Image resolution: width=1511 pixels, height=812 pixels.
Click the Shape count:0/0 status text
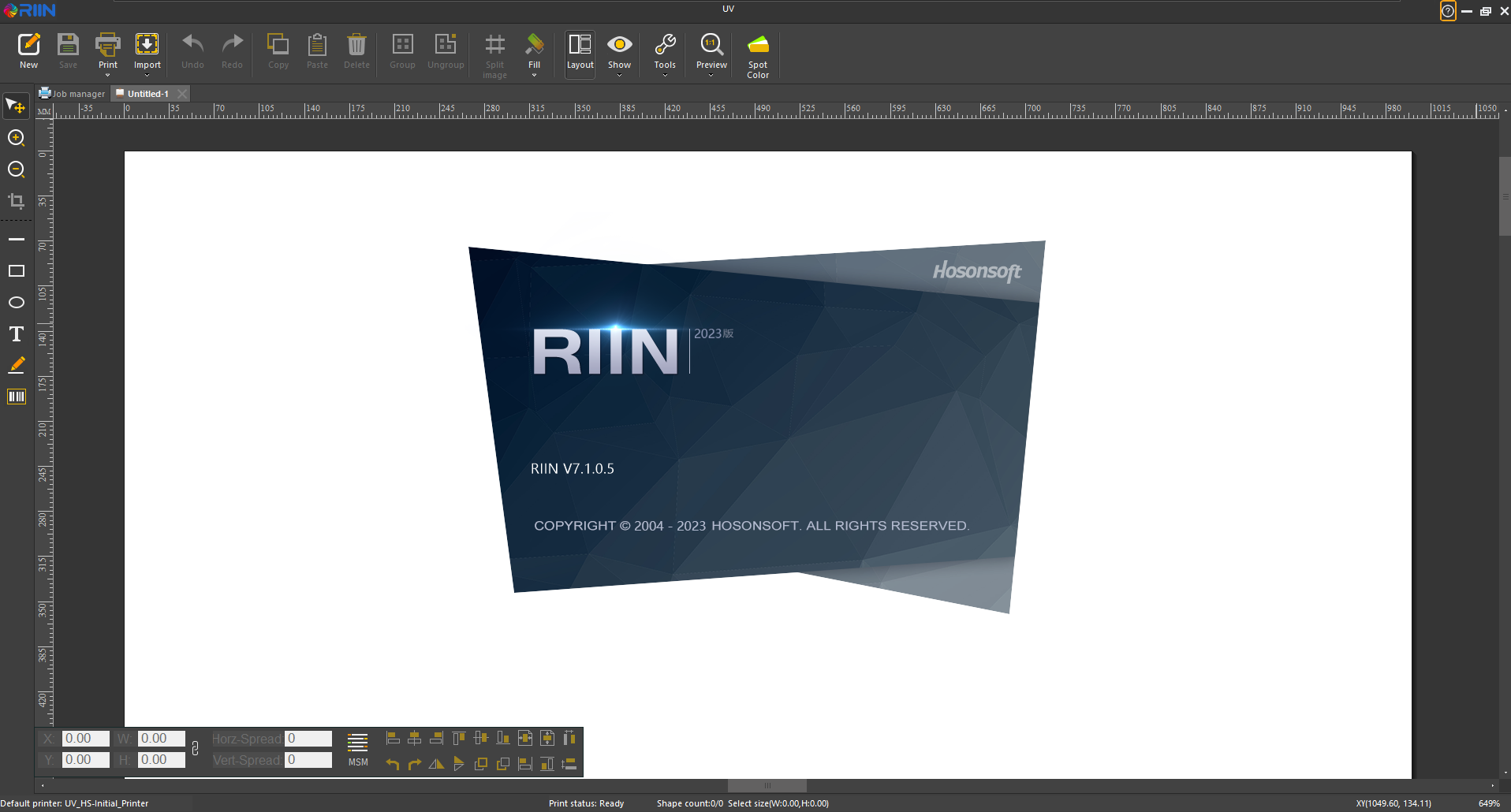(689, 803)
